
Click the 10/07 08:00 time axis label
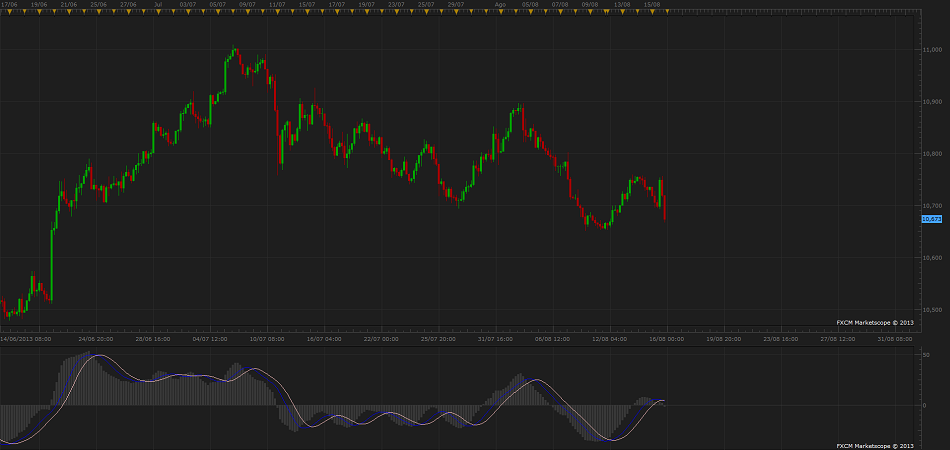[x=267, y=339]
